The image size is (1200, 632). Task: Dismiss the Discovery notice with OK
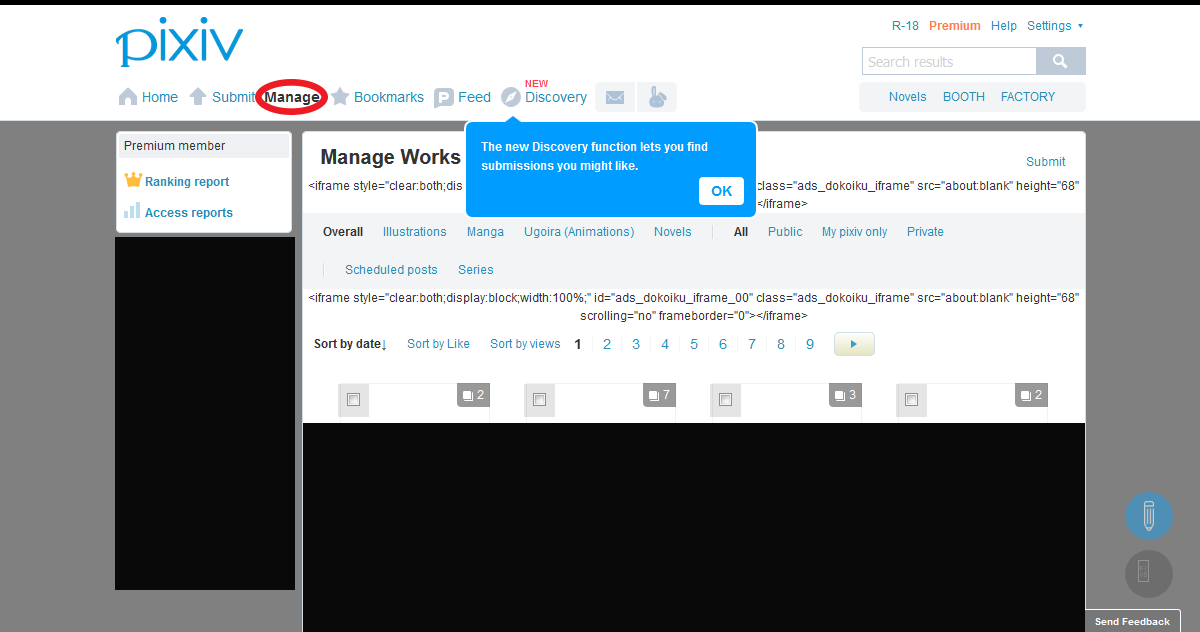(721, 191)
